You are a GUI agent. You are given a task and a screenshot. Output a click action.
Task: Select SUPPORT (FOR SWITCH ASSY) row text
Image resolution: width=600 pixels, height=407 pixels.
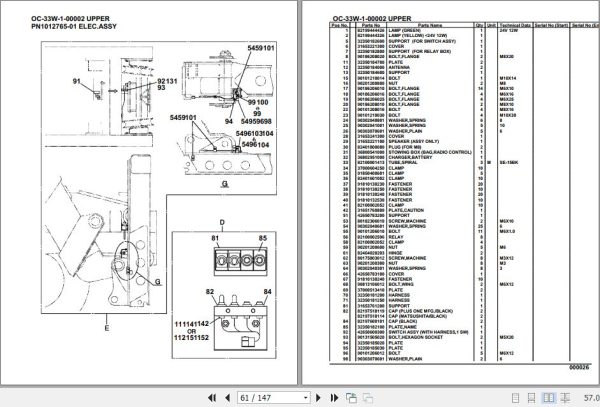tap(422, 41)
